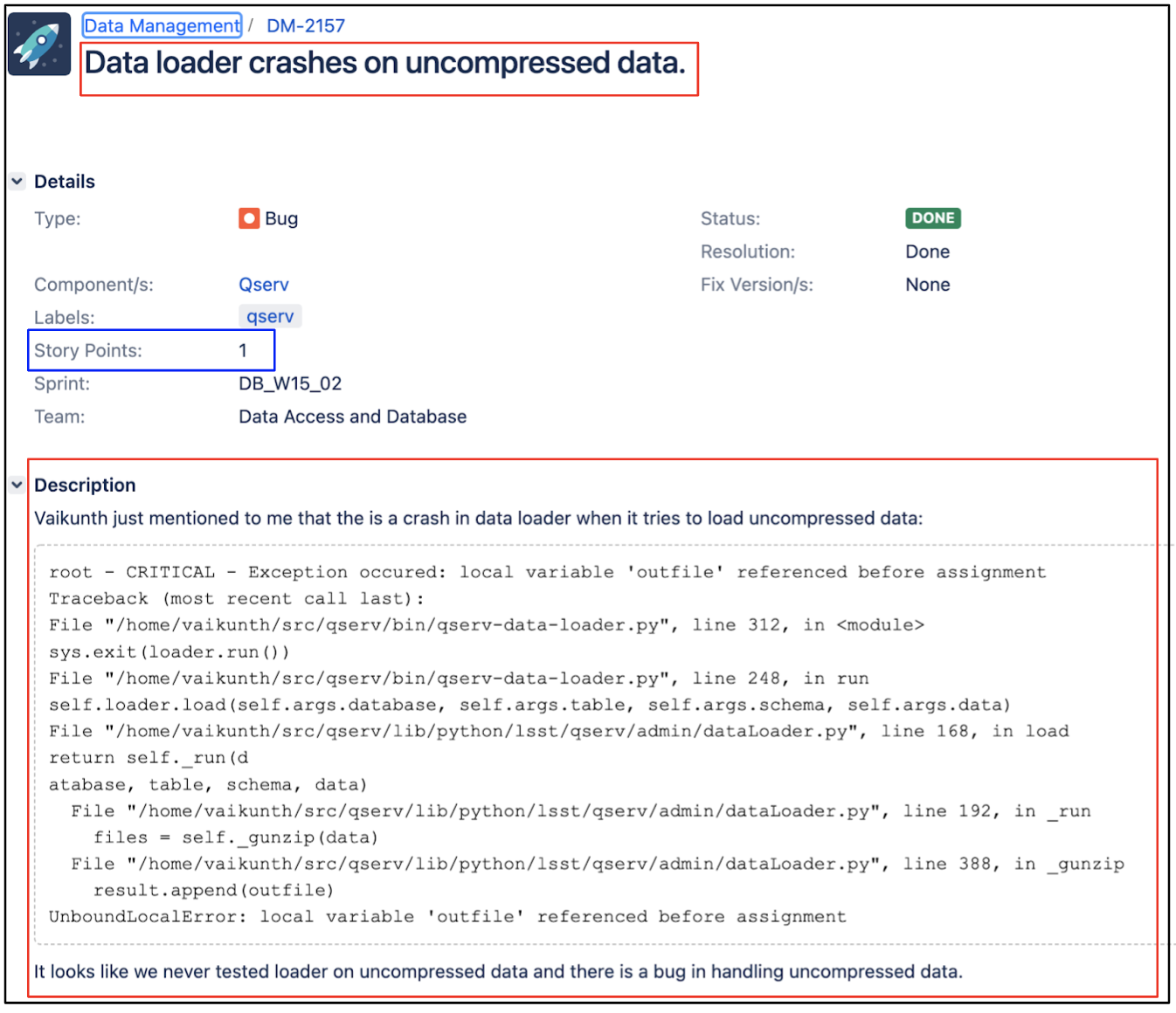Click the traceback line mentioning 'line 312, in <module>'
Screen dimensions: 1176x1013
pyautogui.click(x=487, y=625)
